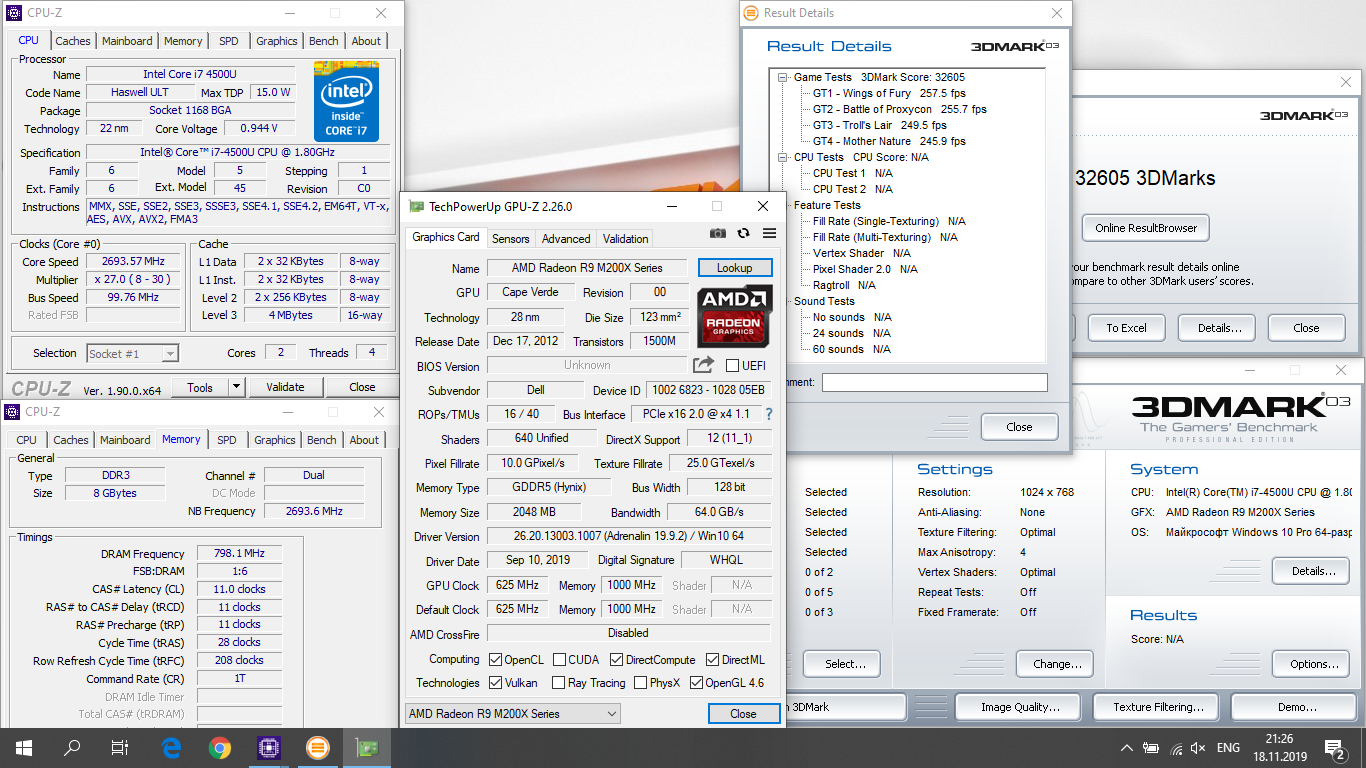Switch to CPU-Z taskbar icon
This screenshot has height=768, width=1366.
click(268, 748)
